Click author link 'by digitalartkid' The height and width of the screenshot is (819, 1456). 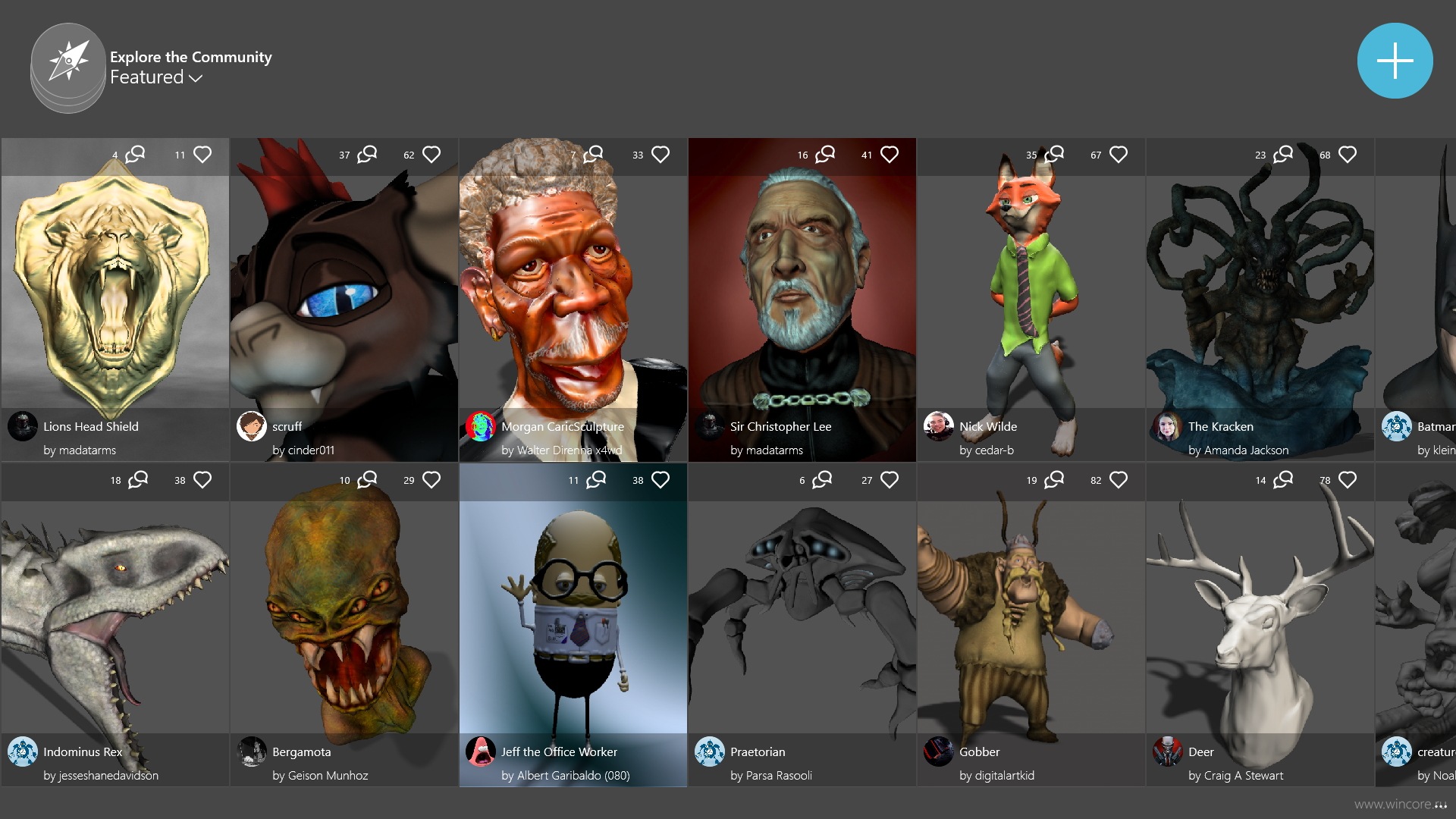[996, 776]
